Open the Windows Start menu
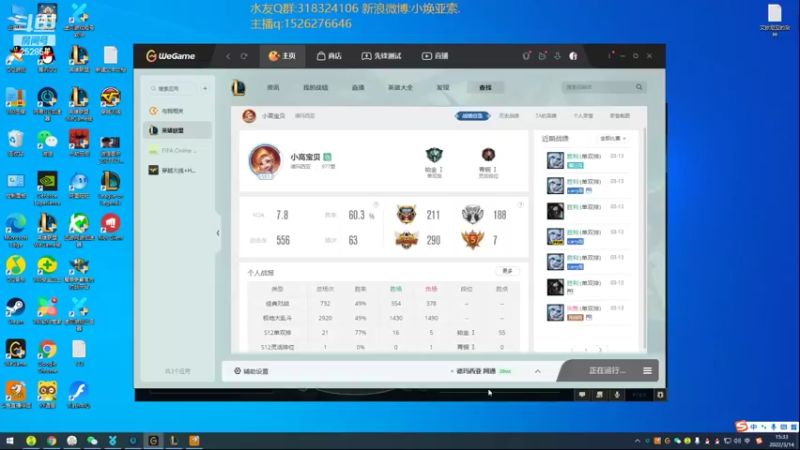The height and width of the screenshot is (450, 800). 10,440
